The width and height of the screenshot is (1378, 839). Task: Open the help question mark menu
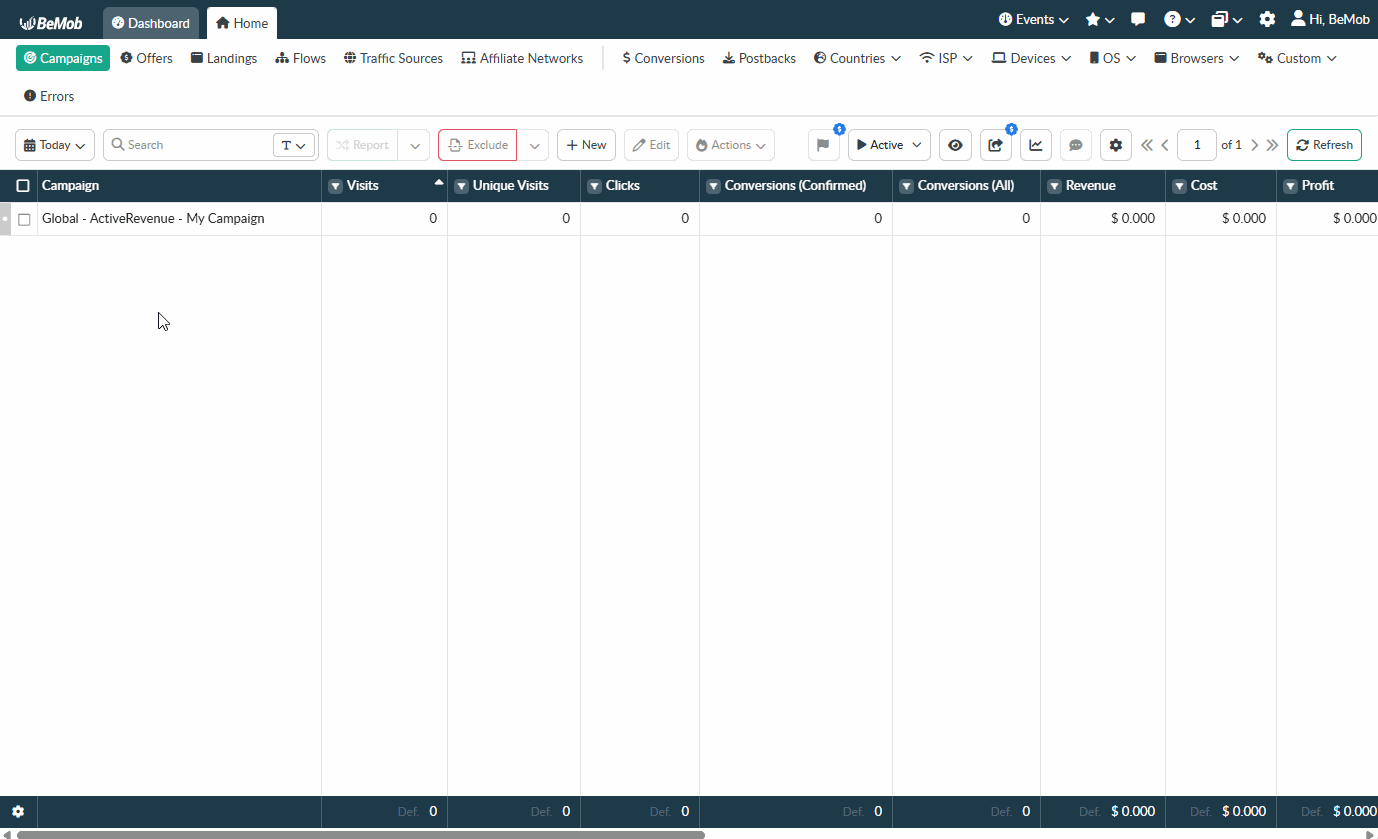coord(1180,20)
